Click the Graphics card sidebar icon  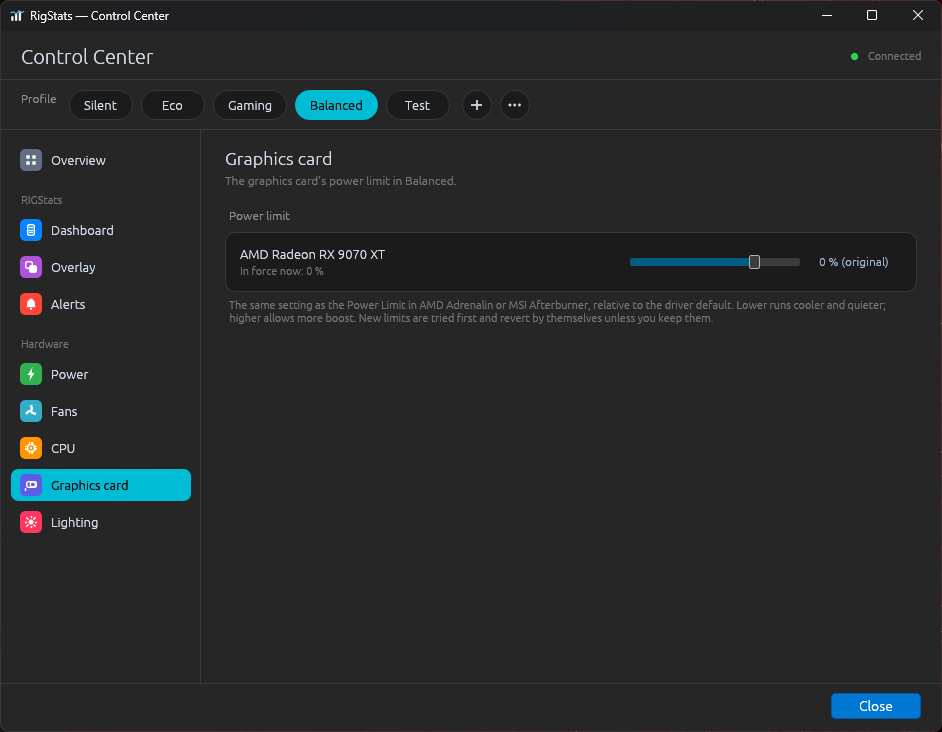point(31,485)
